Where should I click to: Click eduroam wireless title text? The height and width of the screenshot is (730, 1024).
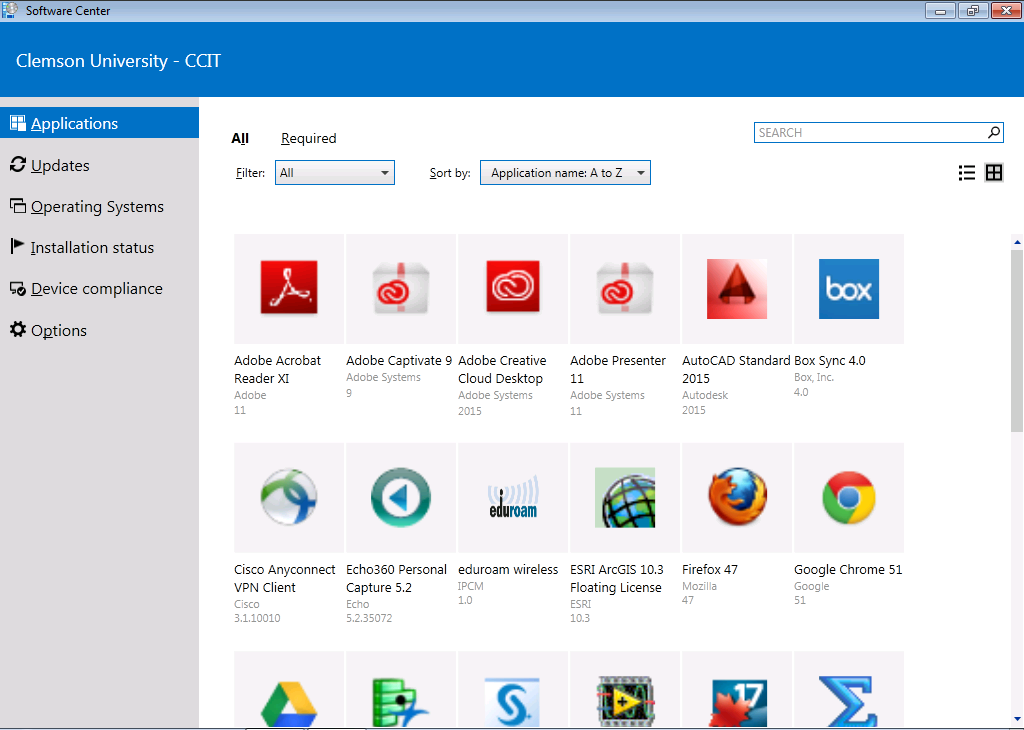click(x=508, y=569)
